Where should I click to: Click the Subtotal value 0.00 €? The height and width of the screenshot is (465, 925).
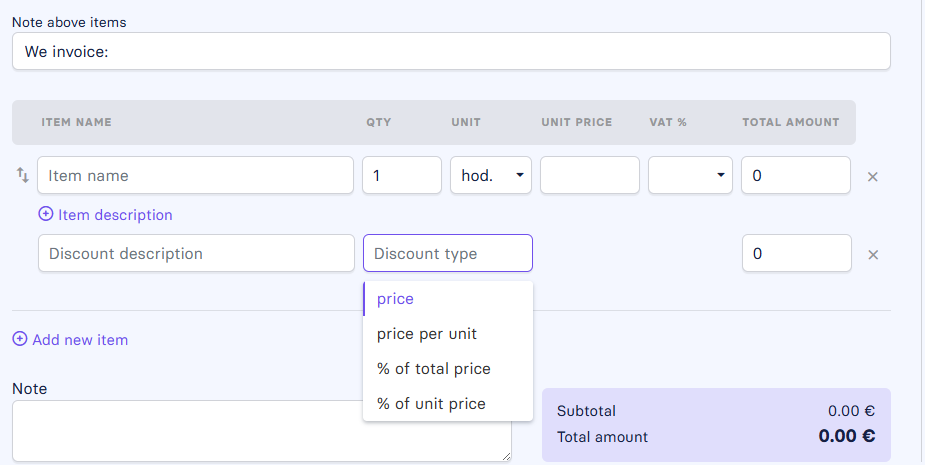(851, 411)
